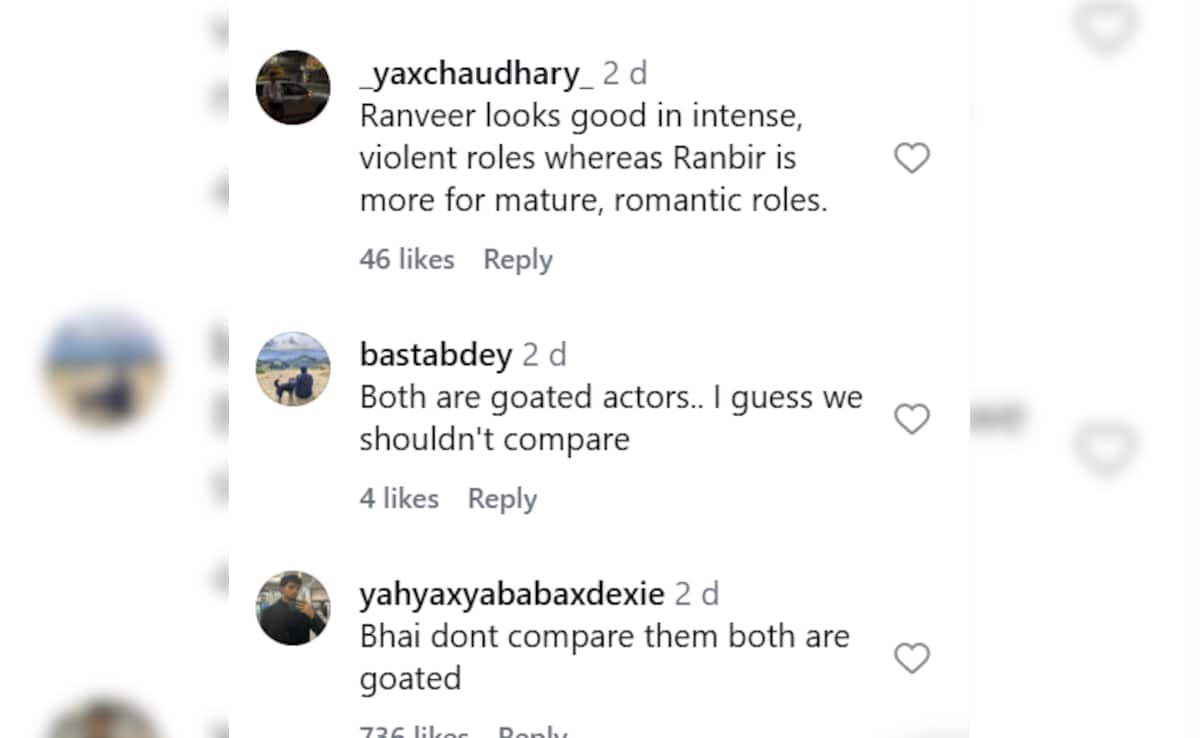This screenshot has width=1200, height=738.
Task: View the 46 likes list
Action: 406,260
